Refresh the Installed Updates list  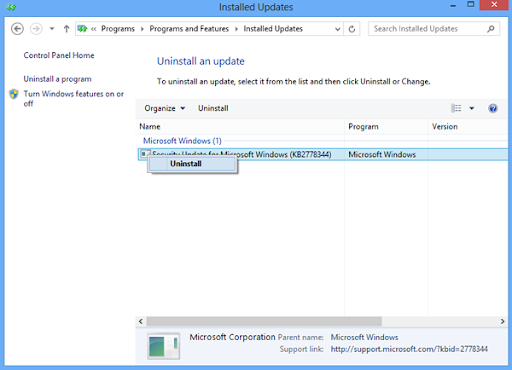[x=352, y=29]
